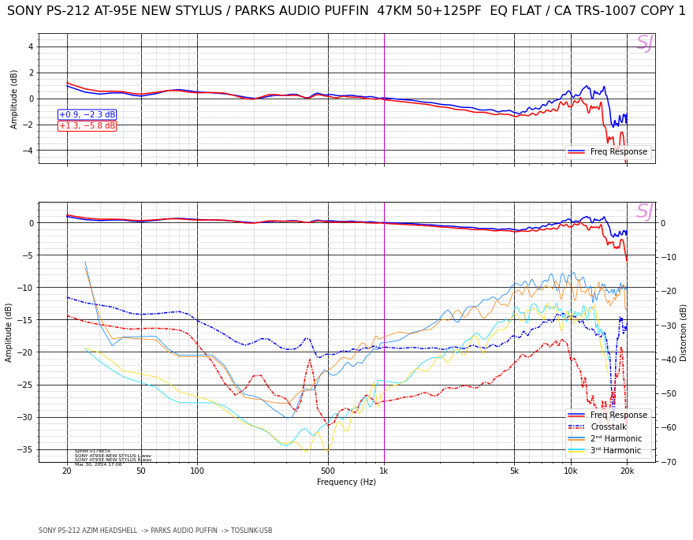The height and width of the screenshot is (540, 693).
Task: Click the blue-orange line sample beside 2nd Harmonic
Action: click(x=576, y=439)
